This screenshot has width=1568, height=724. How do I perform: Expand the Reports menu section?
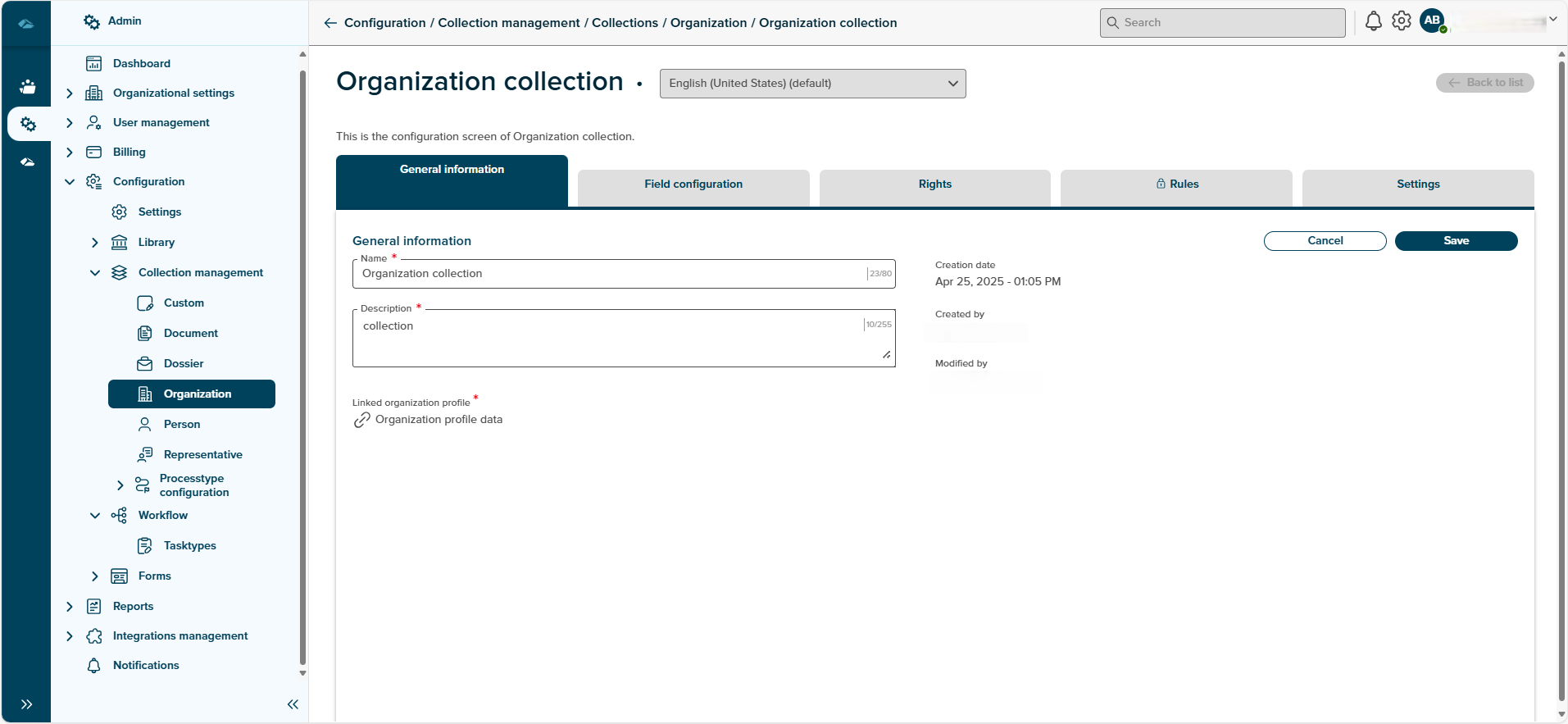(70, 607)
